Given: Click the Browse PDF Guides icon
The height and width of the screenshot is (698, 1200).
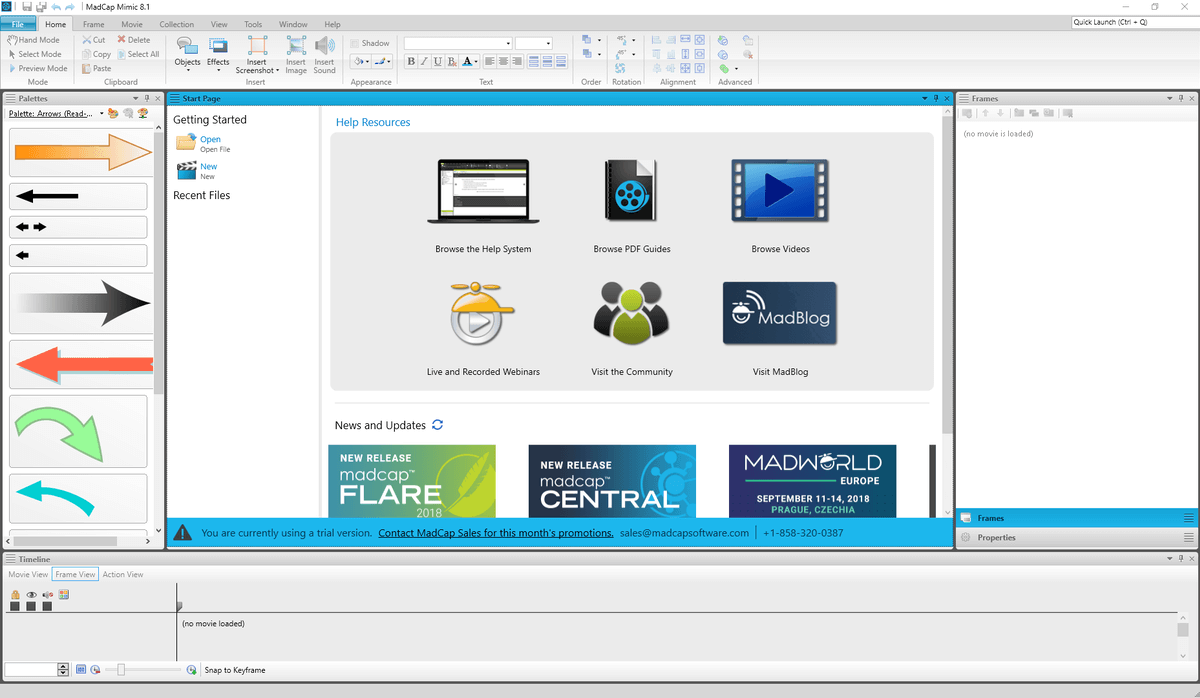Looking at the screenshot, I should [630, 190].
